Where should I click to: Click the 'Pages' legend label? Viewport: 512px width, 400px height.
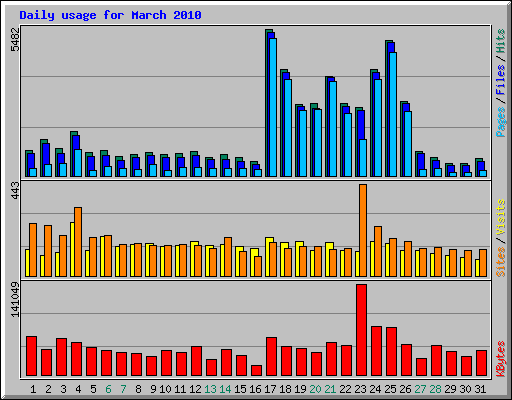tap(500, 122)
